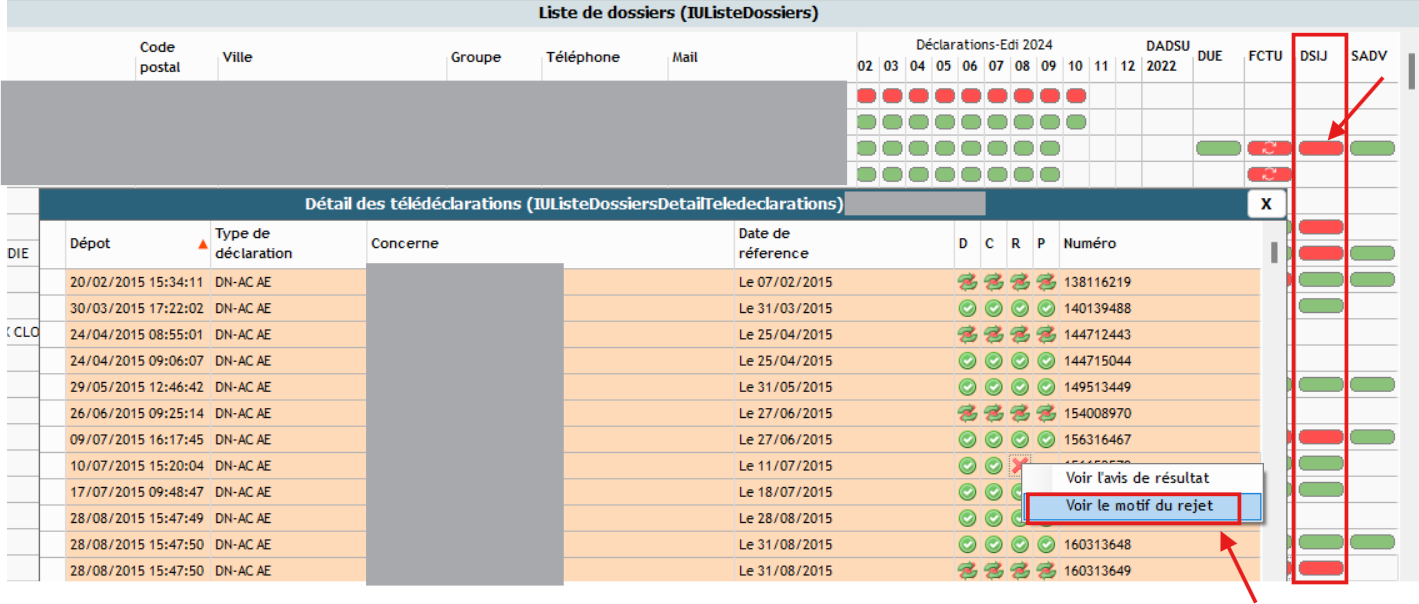The width and height of the screenshot is (1419, 604).
Task: Close the Détail des télédéclarations dialog
Action: tap(1265, 204)
